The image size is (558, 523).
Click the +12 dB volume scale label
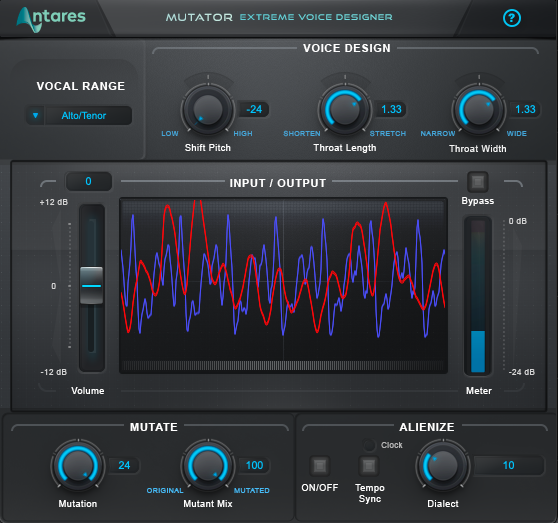pos(54,202)
